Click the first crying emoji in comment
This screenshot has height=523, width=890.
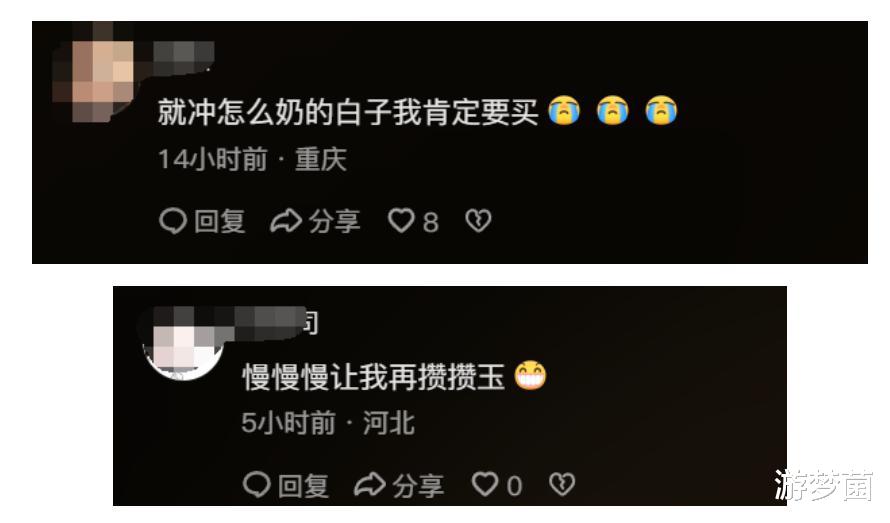(564, 110)
